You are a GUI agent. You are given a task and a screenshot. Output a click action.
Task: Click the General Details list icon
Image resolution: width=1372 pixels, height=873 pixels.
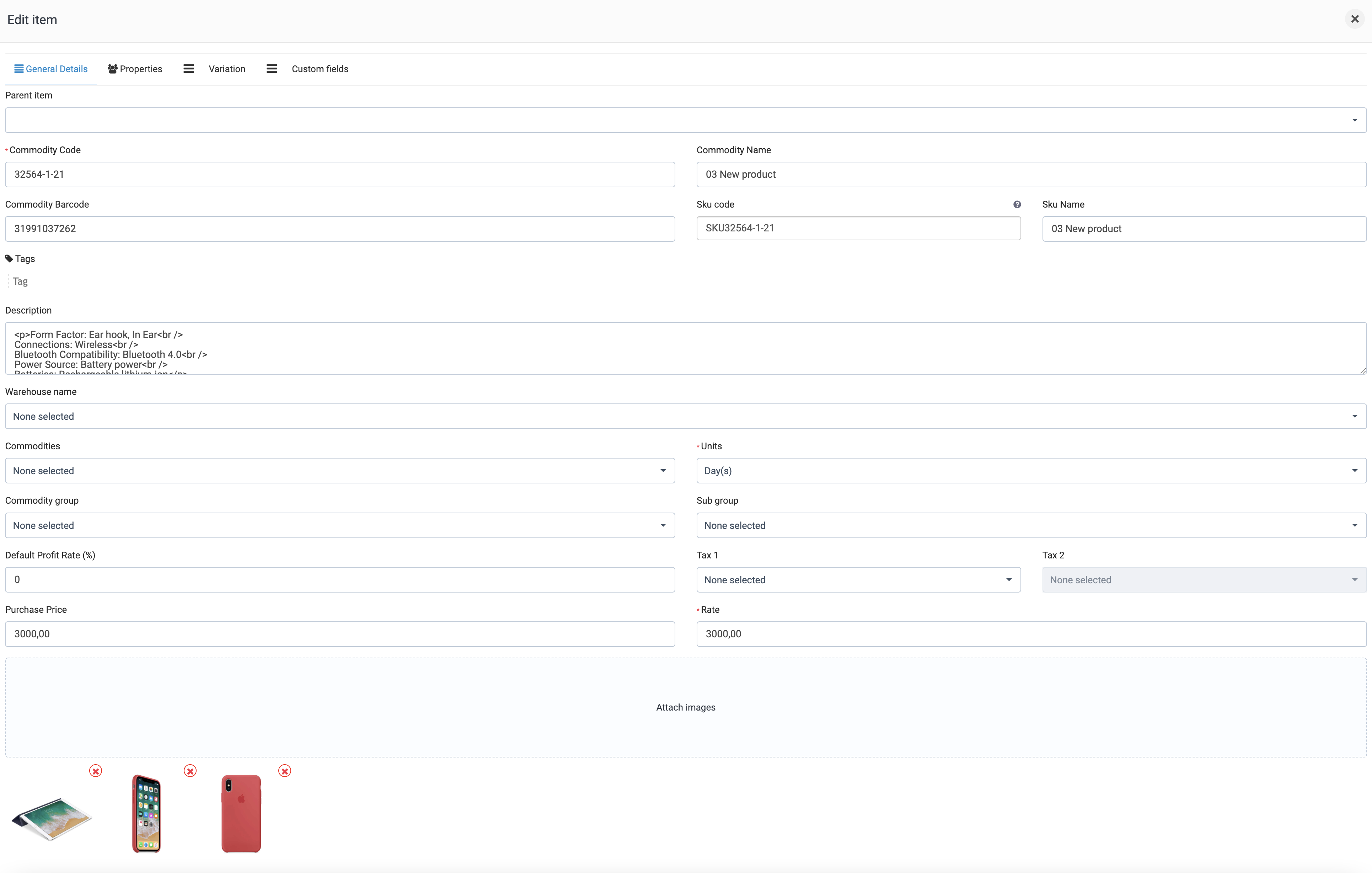[19, 69]
